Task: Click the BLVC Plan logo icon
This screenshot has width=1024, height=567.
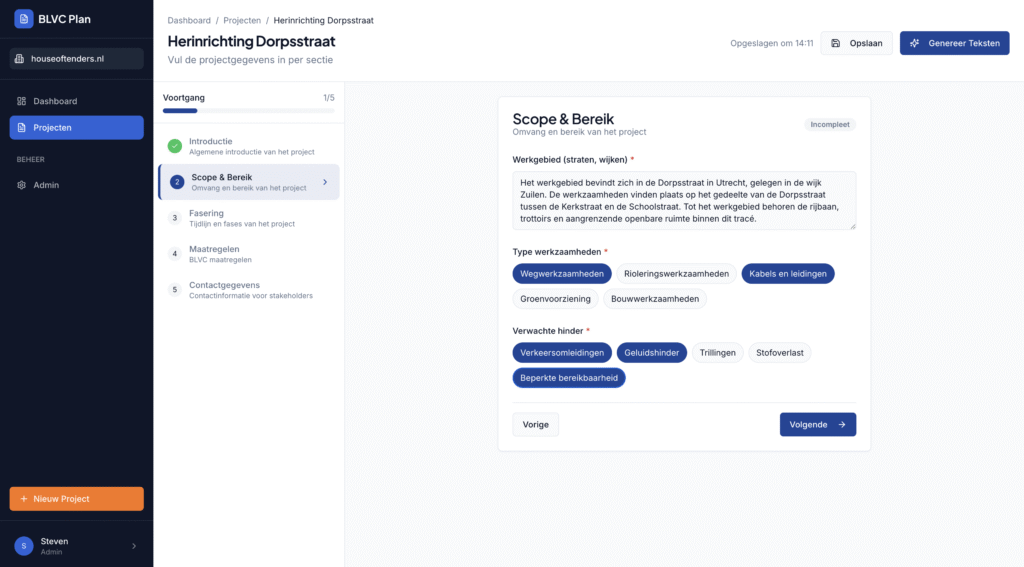Action: pos(24,19)
